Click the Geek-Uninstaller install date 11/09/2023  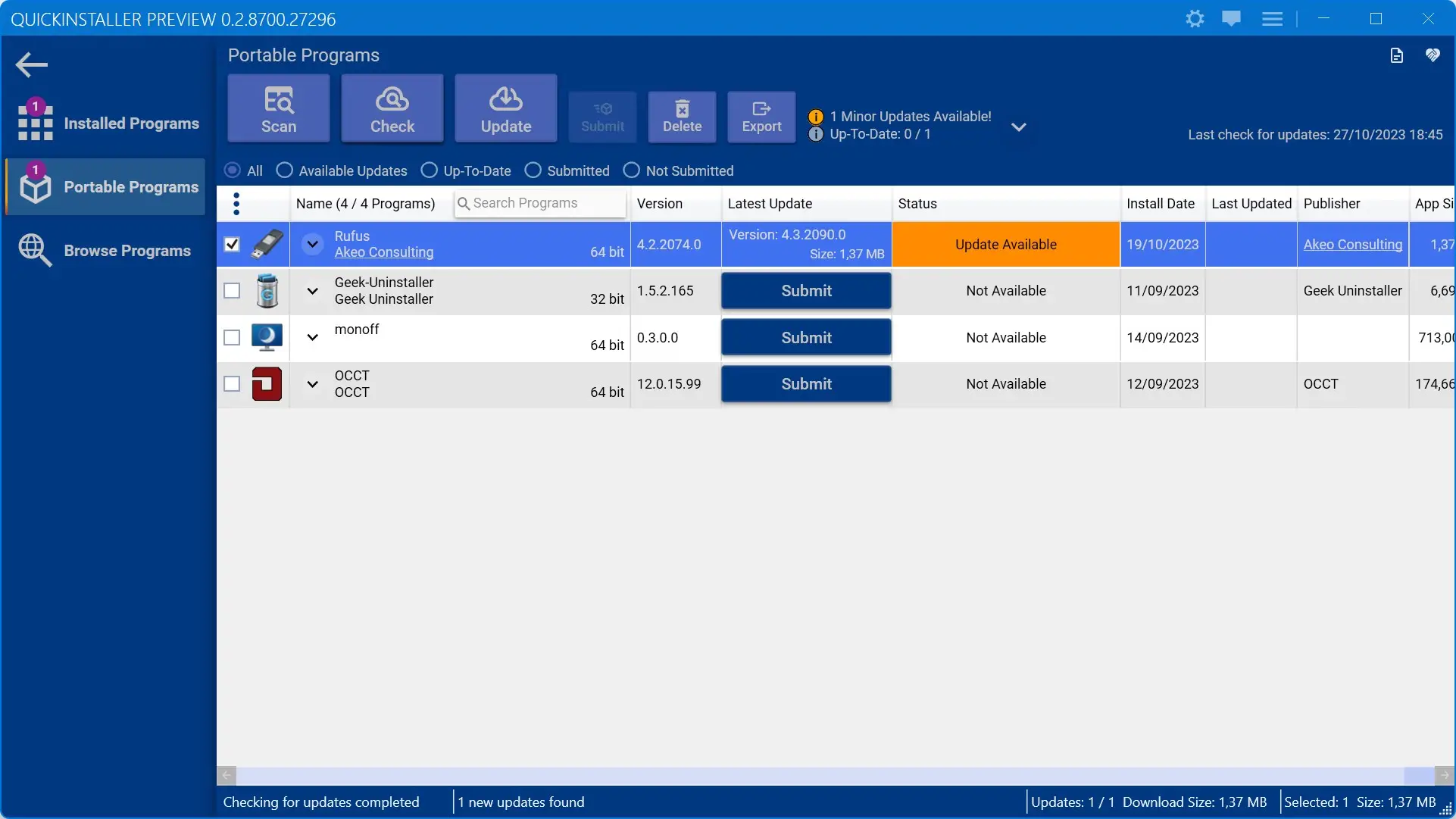[1163, 291]
